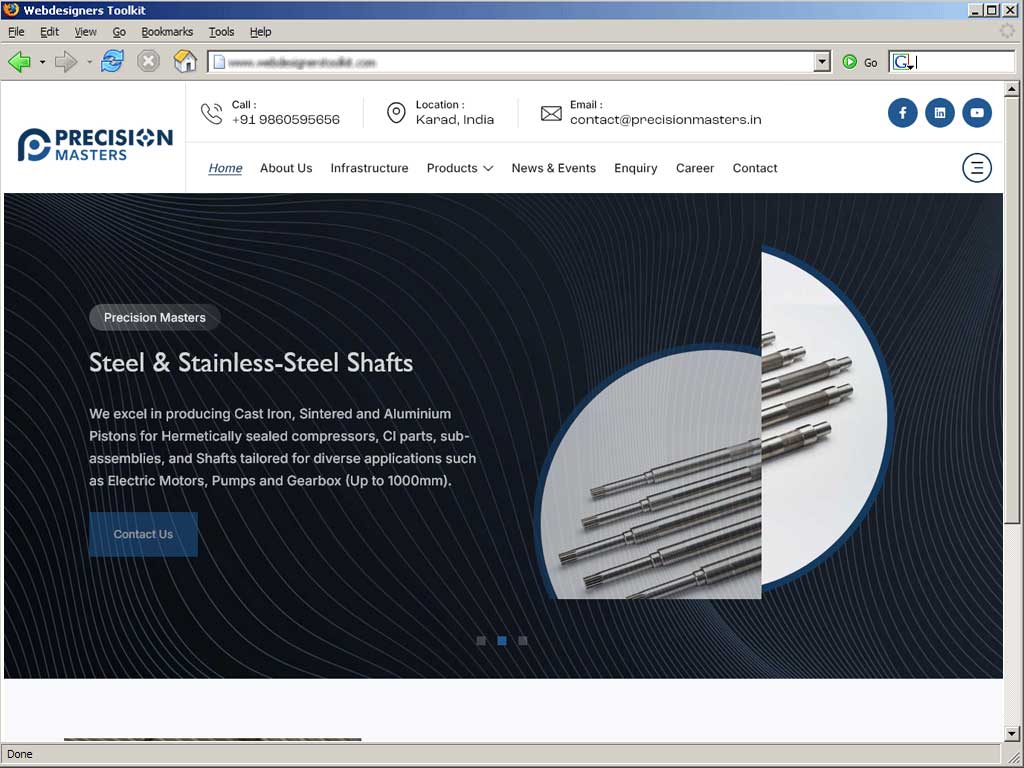Open the Back history dropdown arrow
Screen dimensions: 1024x768
tap(42, 63)
